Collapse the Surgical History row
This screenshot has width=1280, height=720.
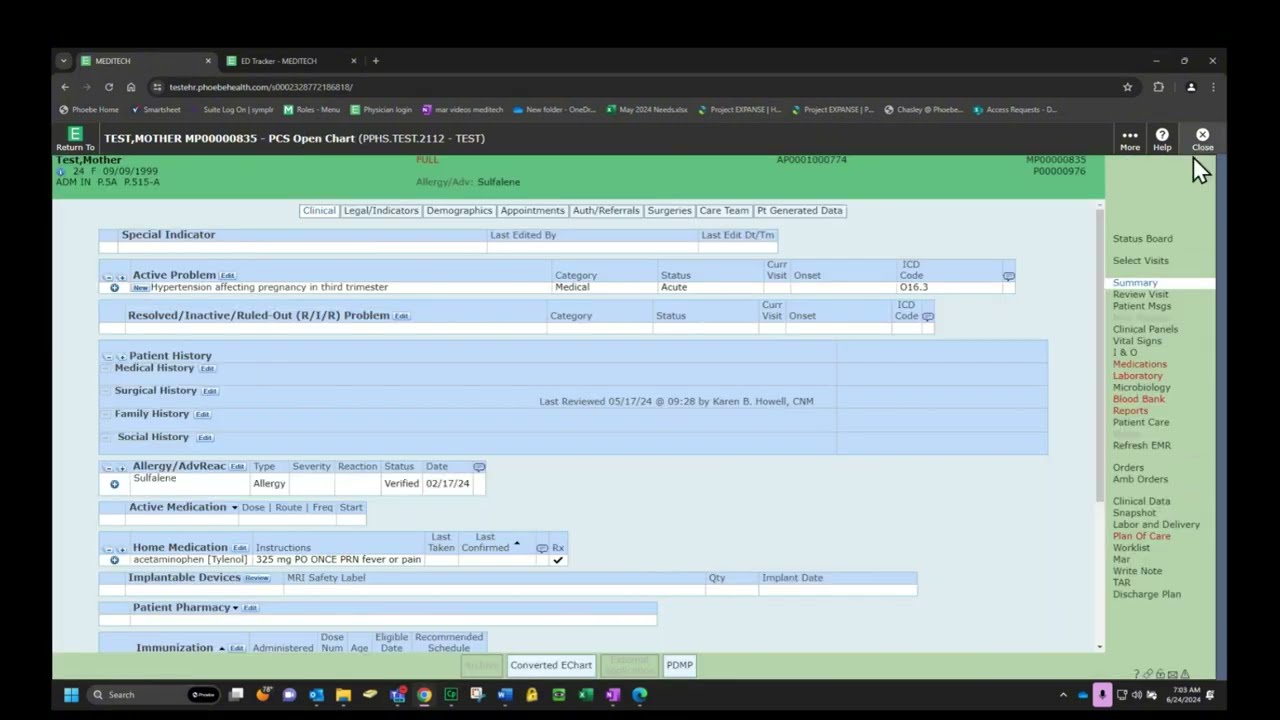pos(107,392)
